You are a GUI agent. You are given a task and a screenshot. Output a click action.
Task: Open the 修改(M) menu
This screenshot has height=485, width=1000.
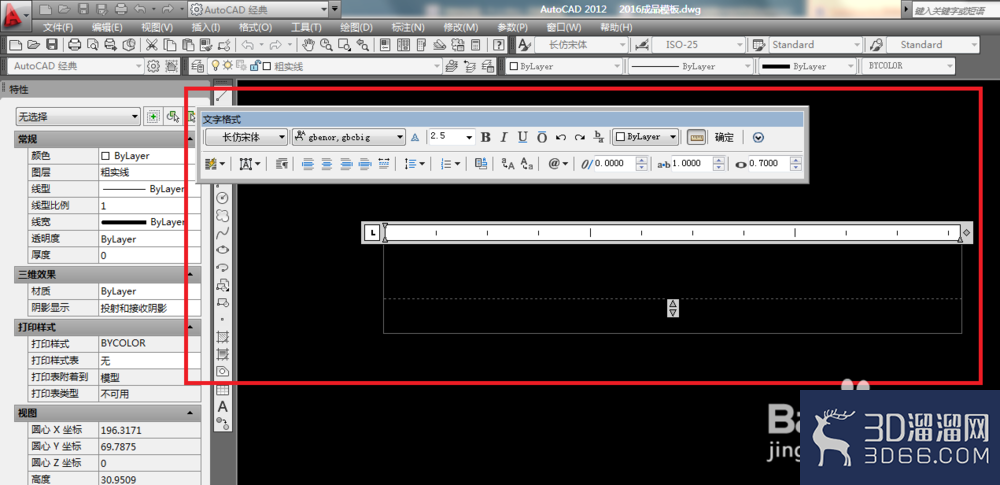(460, 27)
